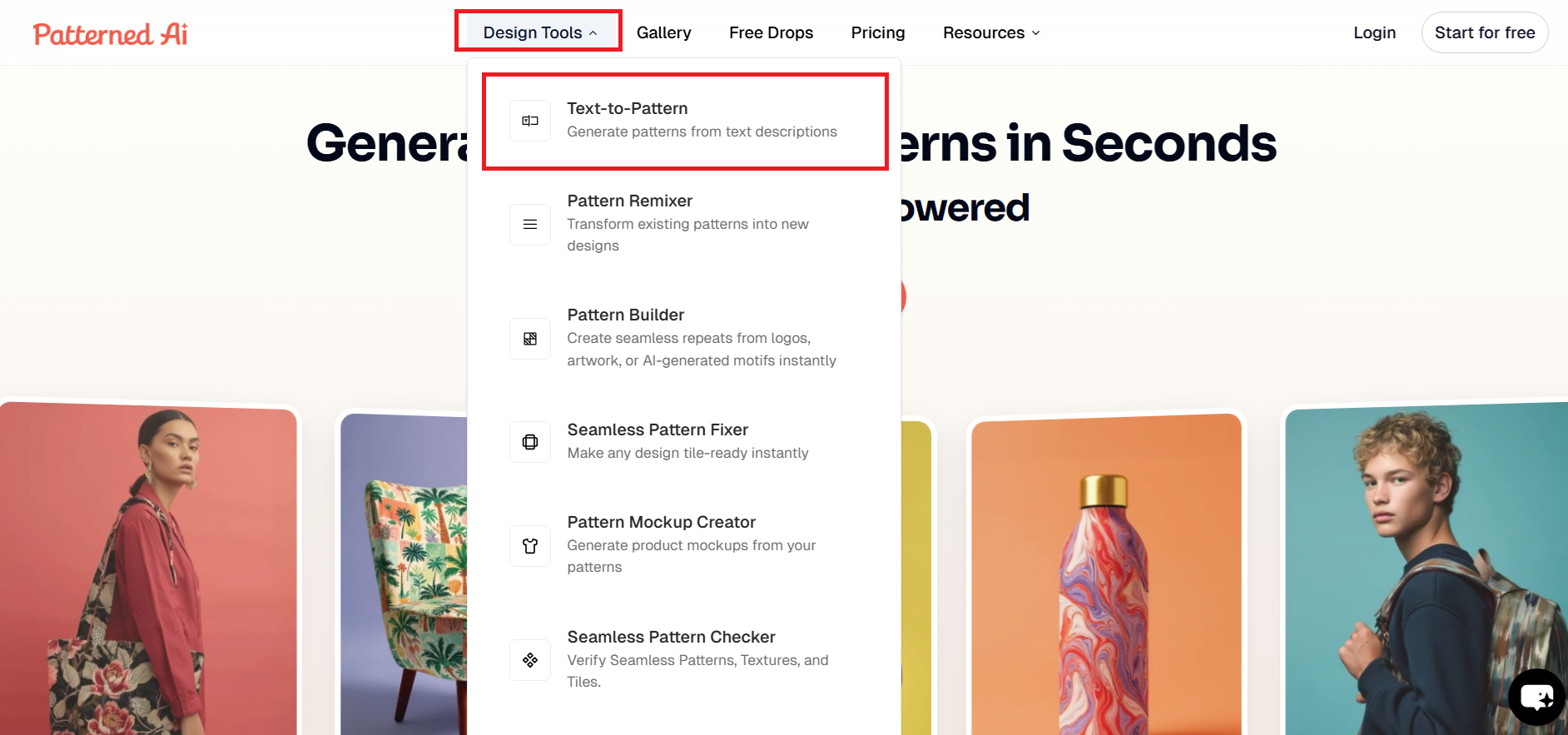This screenshot has width=1568, height=735.
Task: Click the Login link
Action: click(1374, 32)
